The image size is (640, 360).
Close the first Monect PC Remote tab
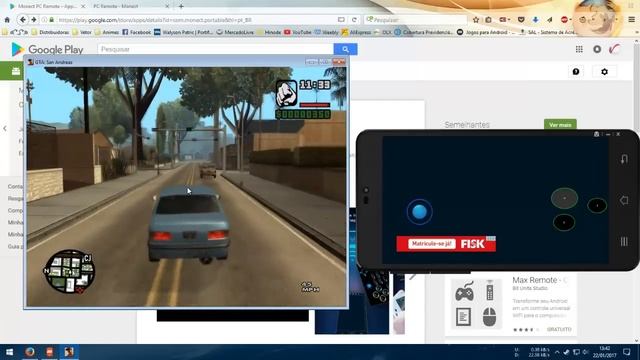coord(83,6)
